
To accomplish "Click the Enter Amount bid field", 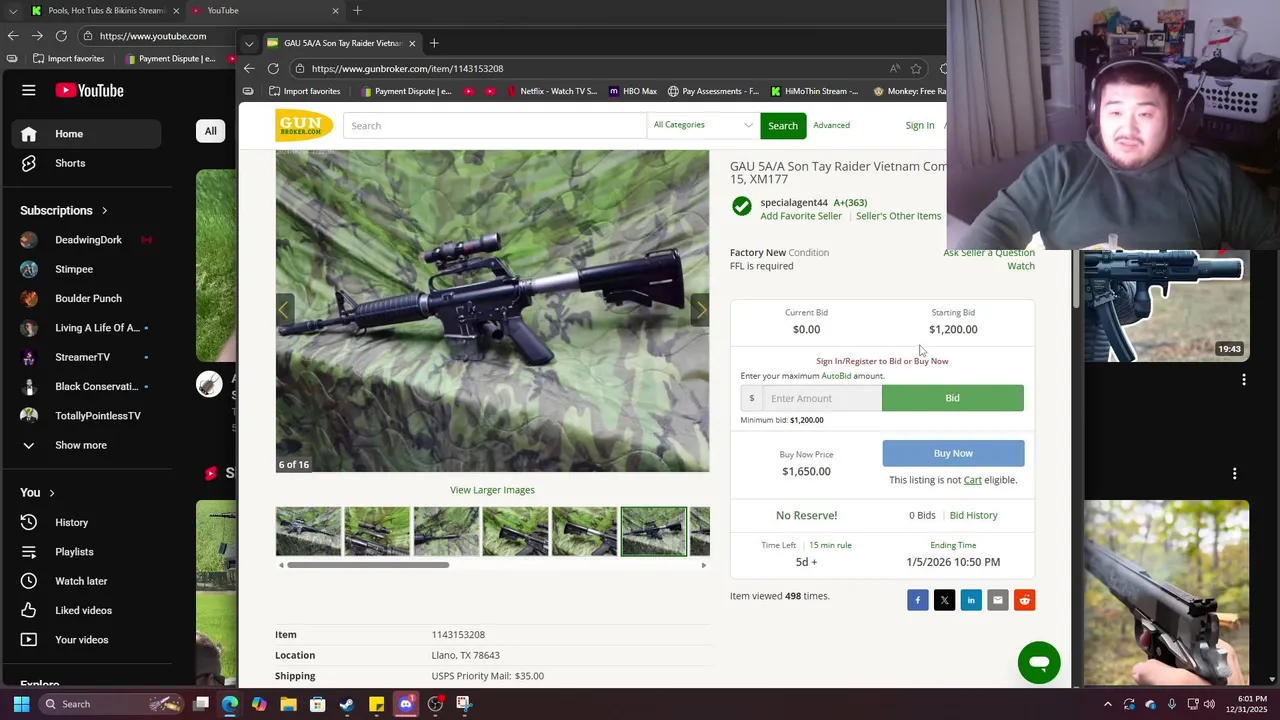I will 822,398.
